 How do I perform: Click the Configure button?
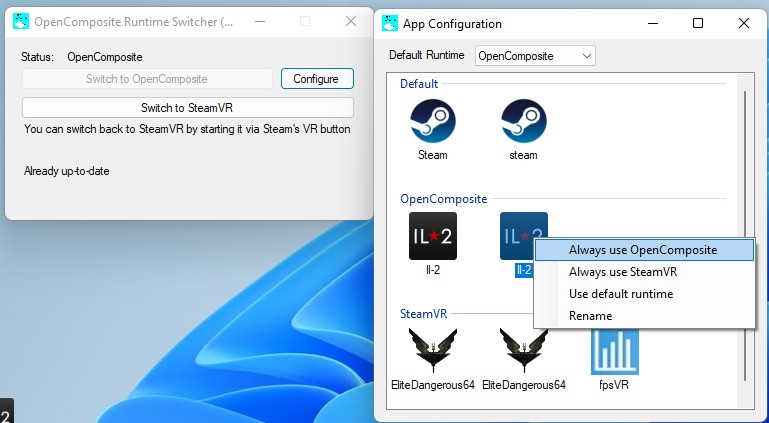pos(317,79)
